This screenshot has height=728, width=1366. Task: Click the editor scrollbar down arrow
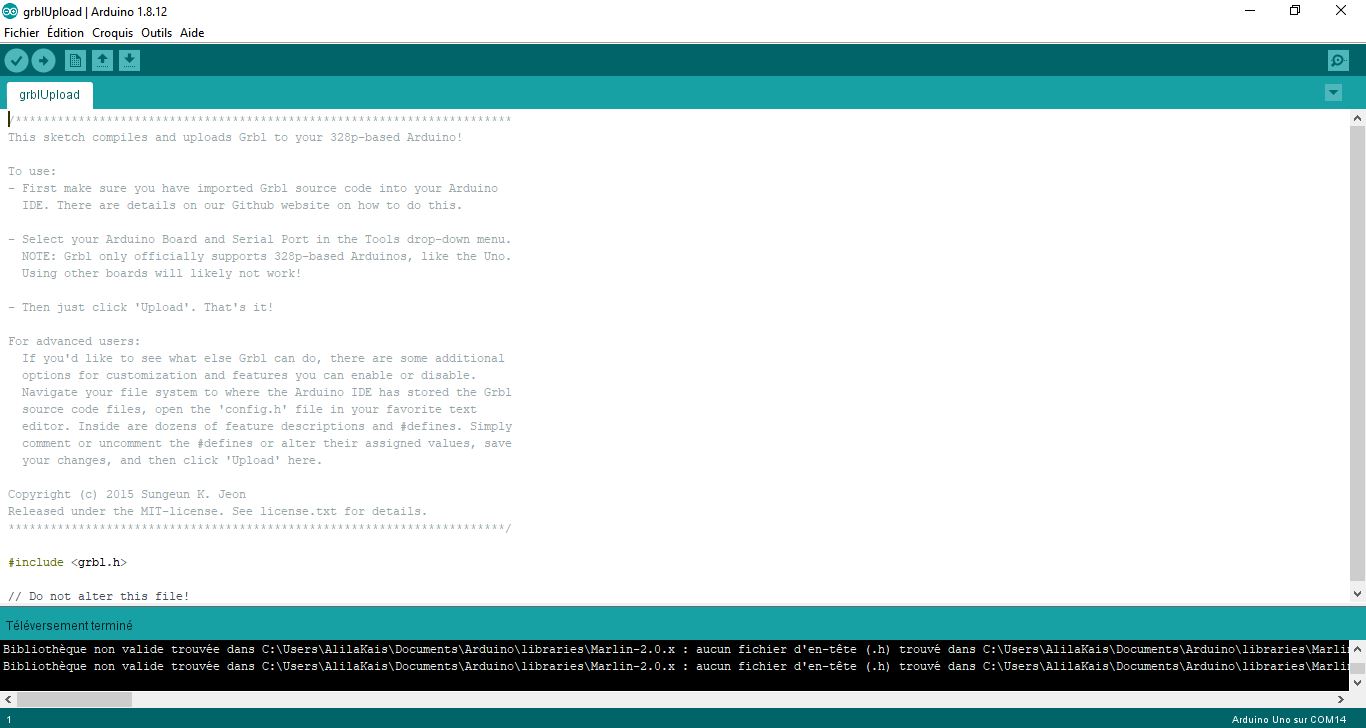pos(1357,594)
